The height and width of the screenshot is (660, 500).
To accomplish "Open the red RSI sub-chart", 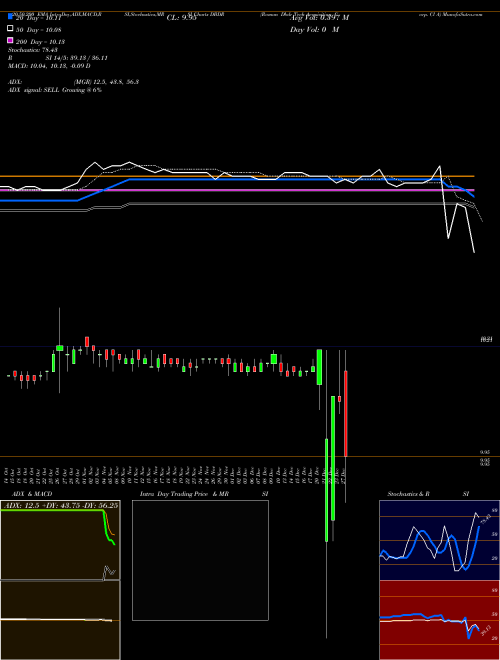I will pyautogui.click(x=439, y=620).
